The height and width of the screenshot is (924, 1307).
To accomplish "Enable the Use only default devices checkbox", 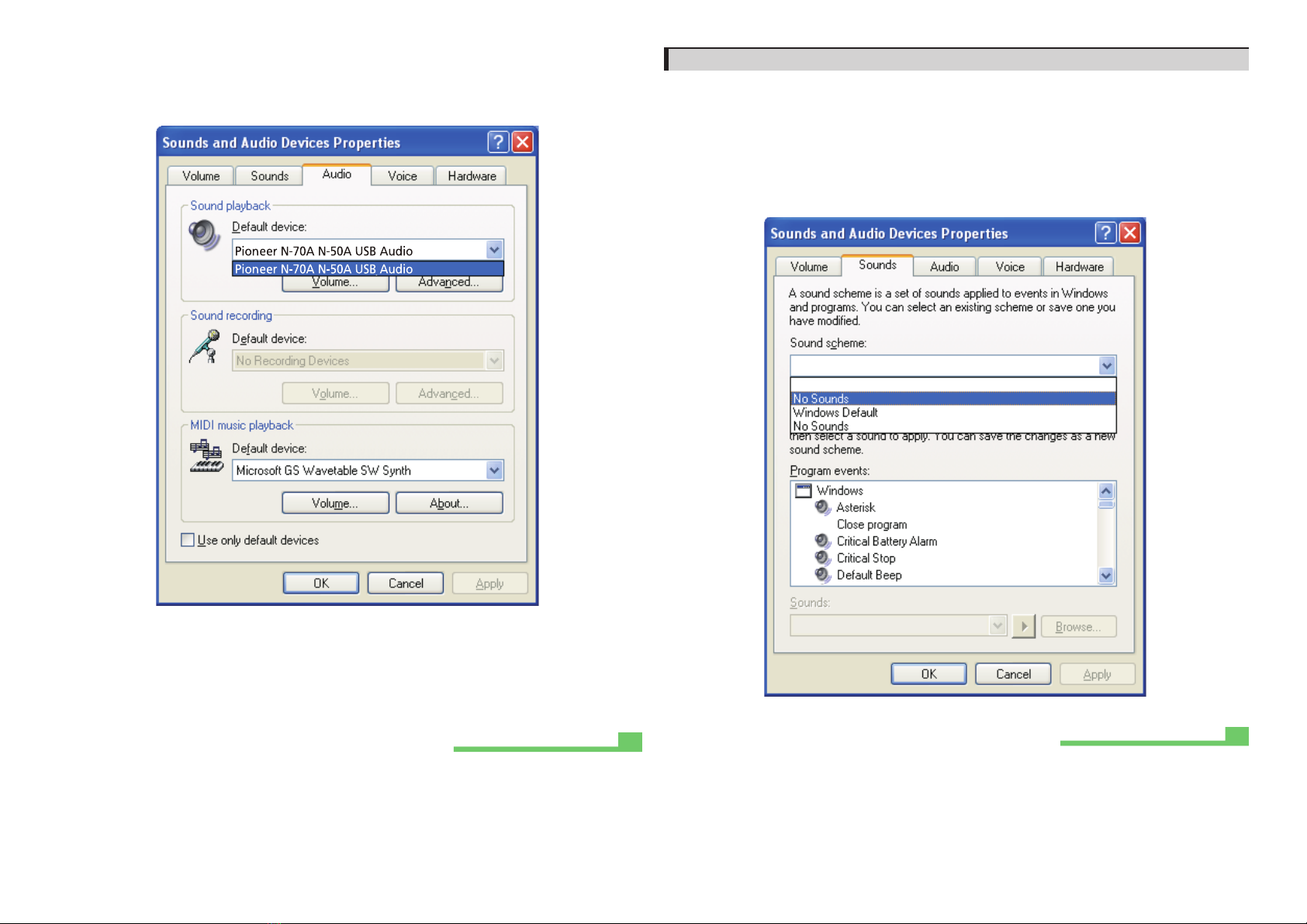I will 188,540.
